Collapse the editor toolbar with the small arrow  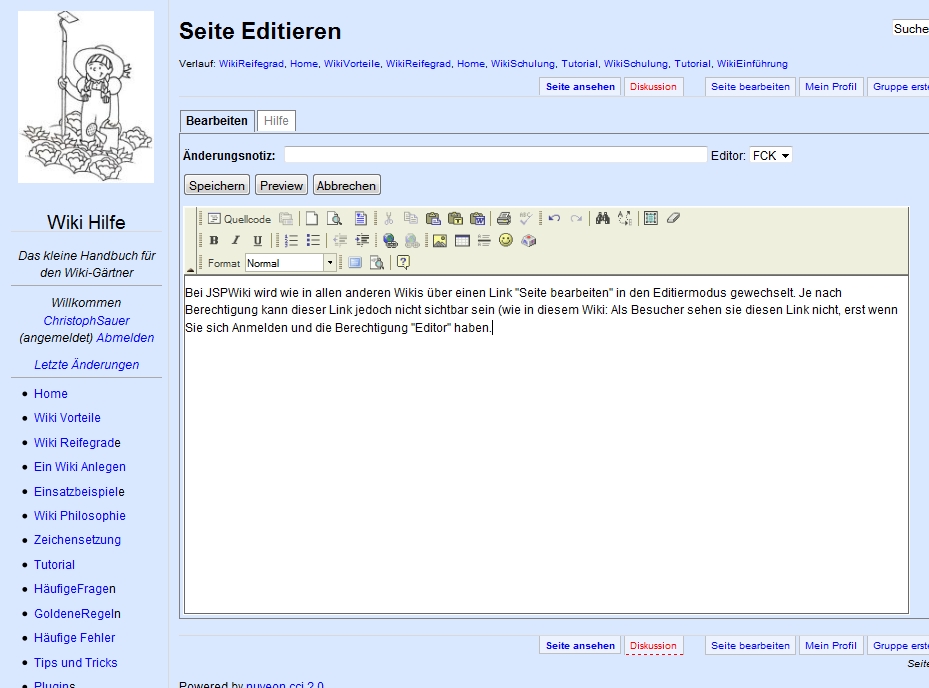pyautogui.click(x=191, y=270)
